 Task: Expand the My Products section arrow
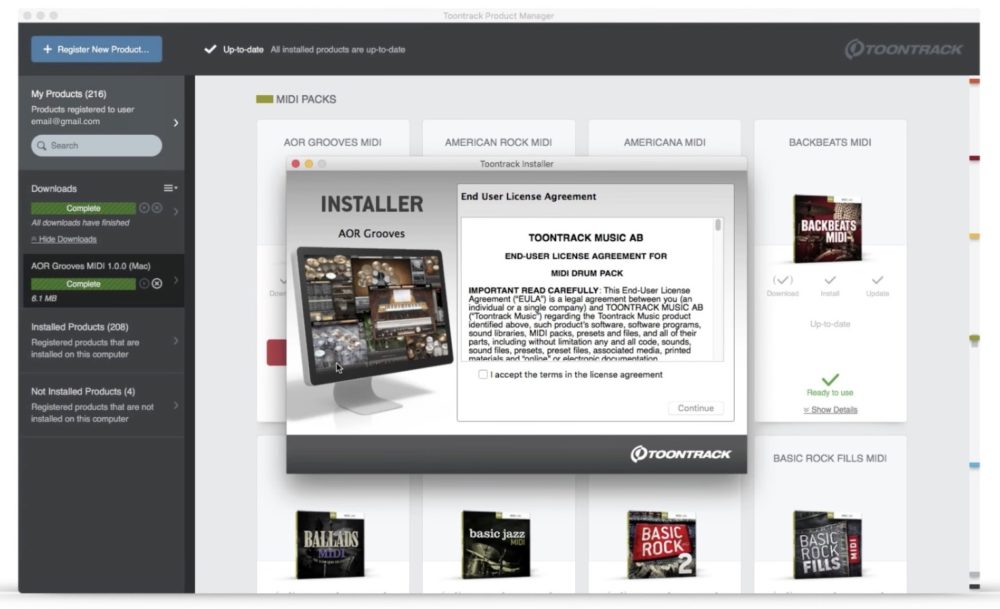(176, 123)
